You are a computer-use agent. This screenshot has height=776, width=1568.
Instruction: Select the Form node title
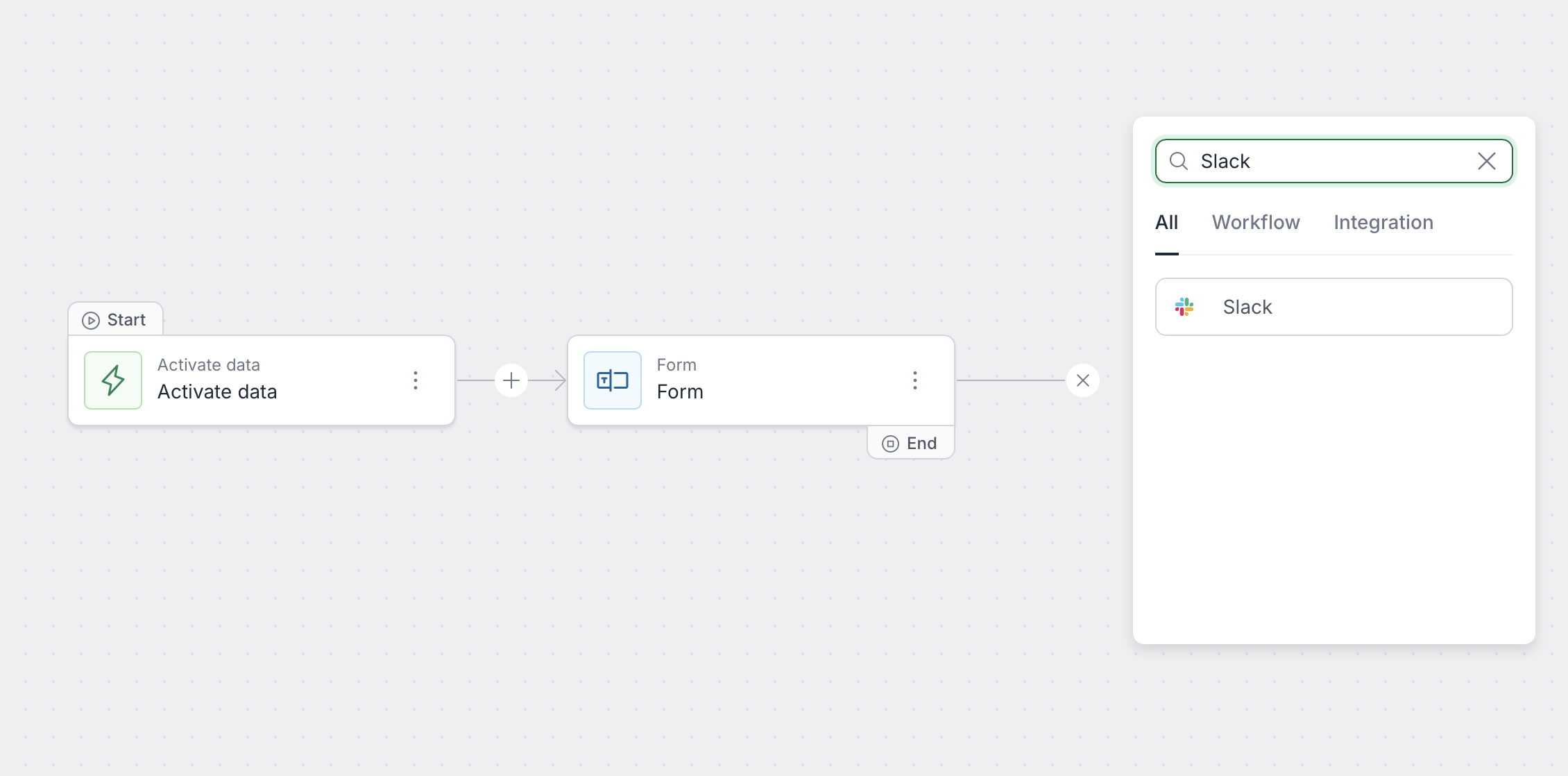pos(680,392)
